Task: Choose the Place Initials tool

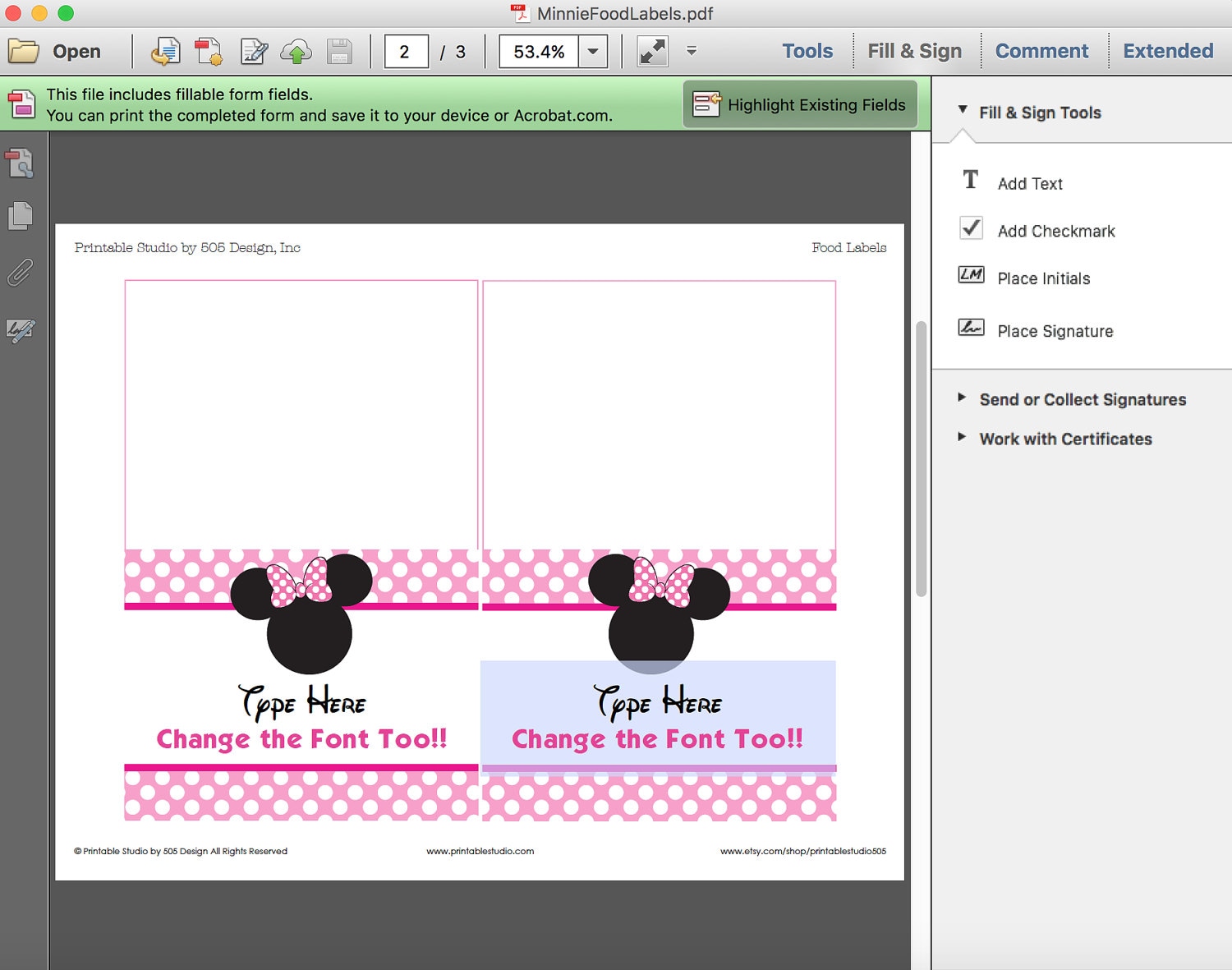Action: (x=1042, y=278)
